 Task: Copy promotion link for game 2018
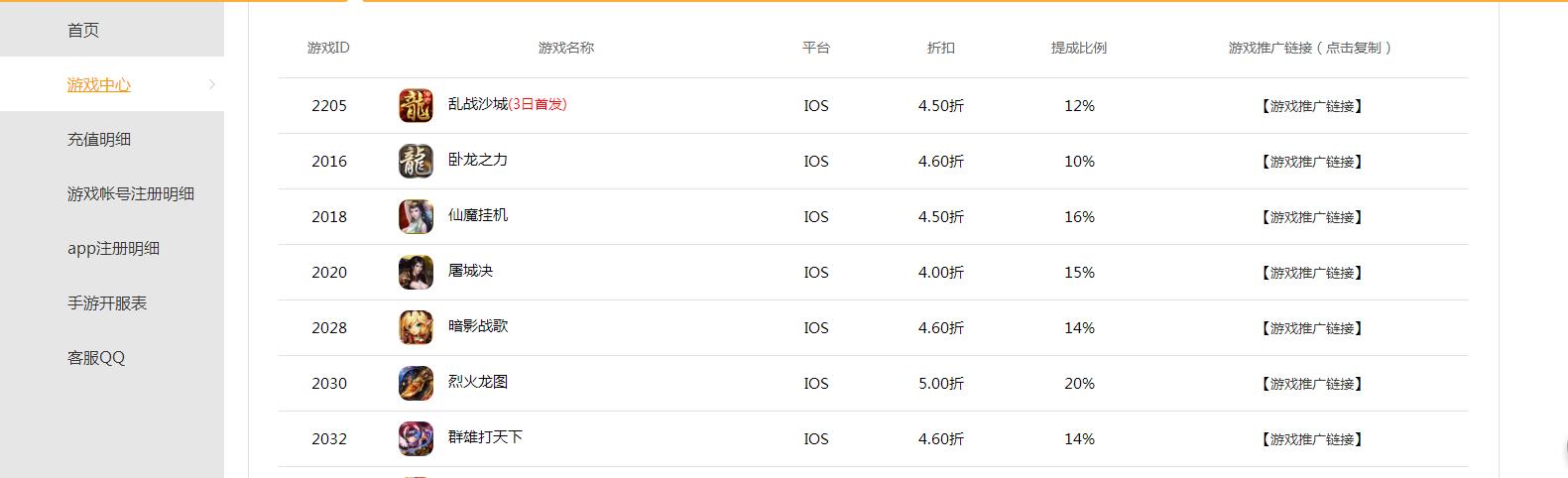(x=1311, y=217)
